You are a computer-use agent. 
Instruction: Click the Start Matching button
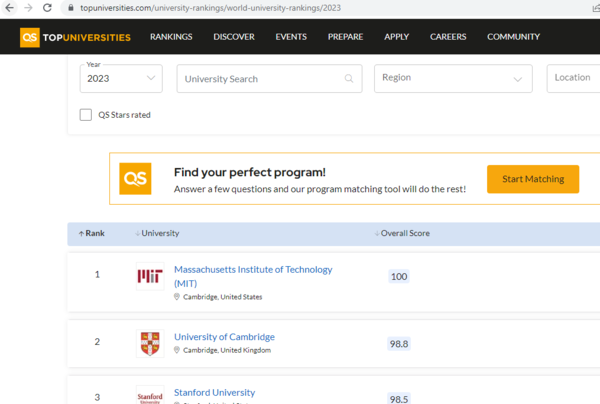533,179
